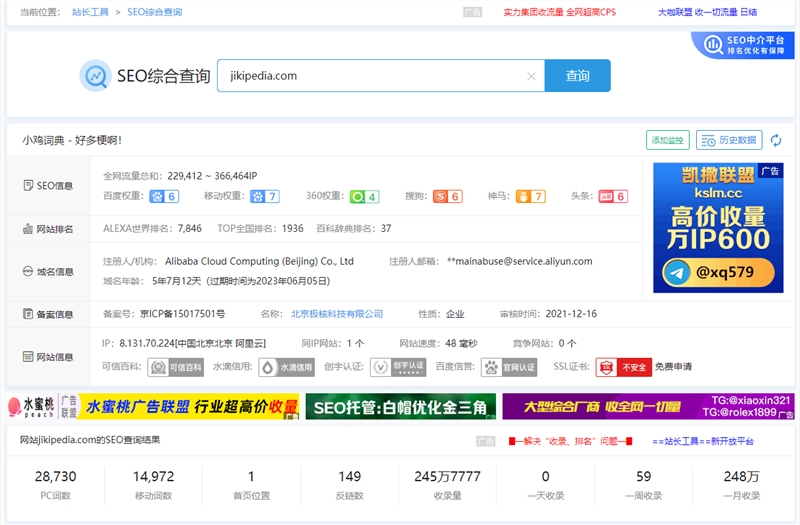Click the 一天收录 value 0
Image resolution: width=800 pixels, height=525 pixels.
point(545,477)
